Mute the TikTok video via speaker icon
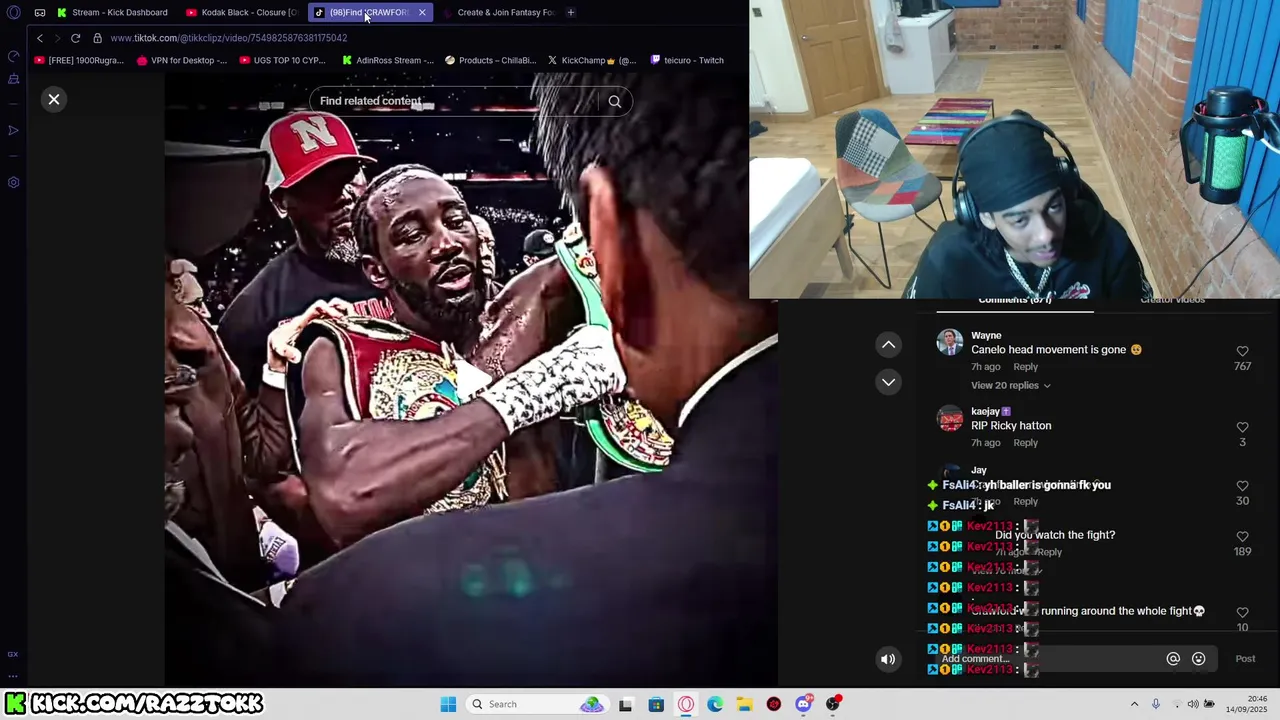This screenshot has height=720, width=1280. pos(888,659)
